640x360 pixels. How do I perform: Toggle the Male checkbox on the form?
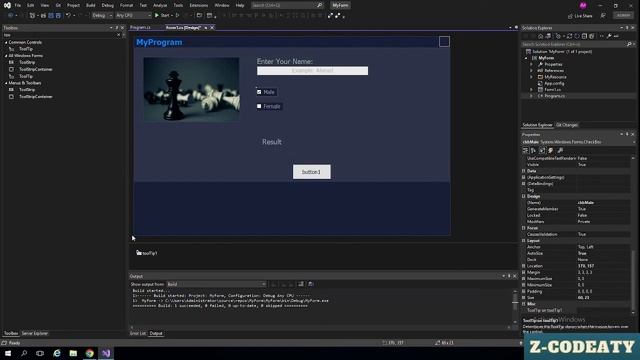coord(259,92)
